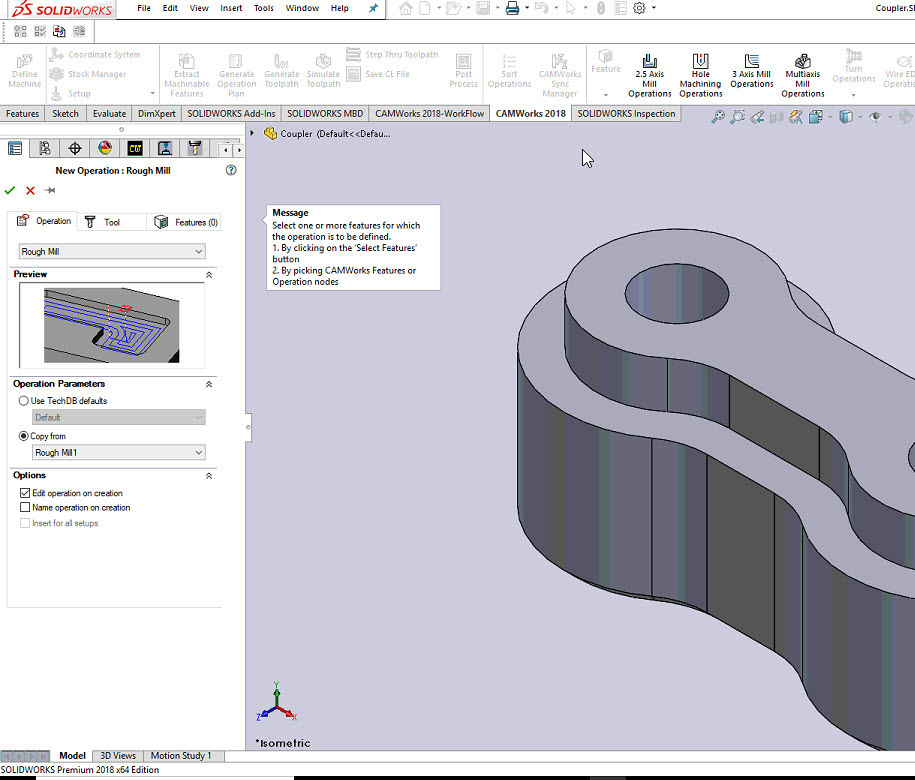Open the Tools menu
Viewport: 915px width, 780px height.
pos(264,8)
